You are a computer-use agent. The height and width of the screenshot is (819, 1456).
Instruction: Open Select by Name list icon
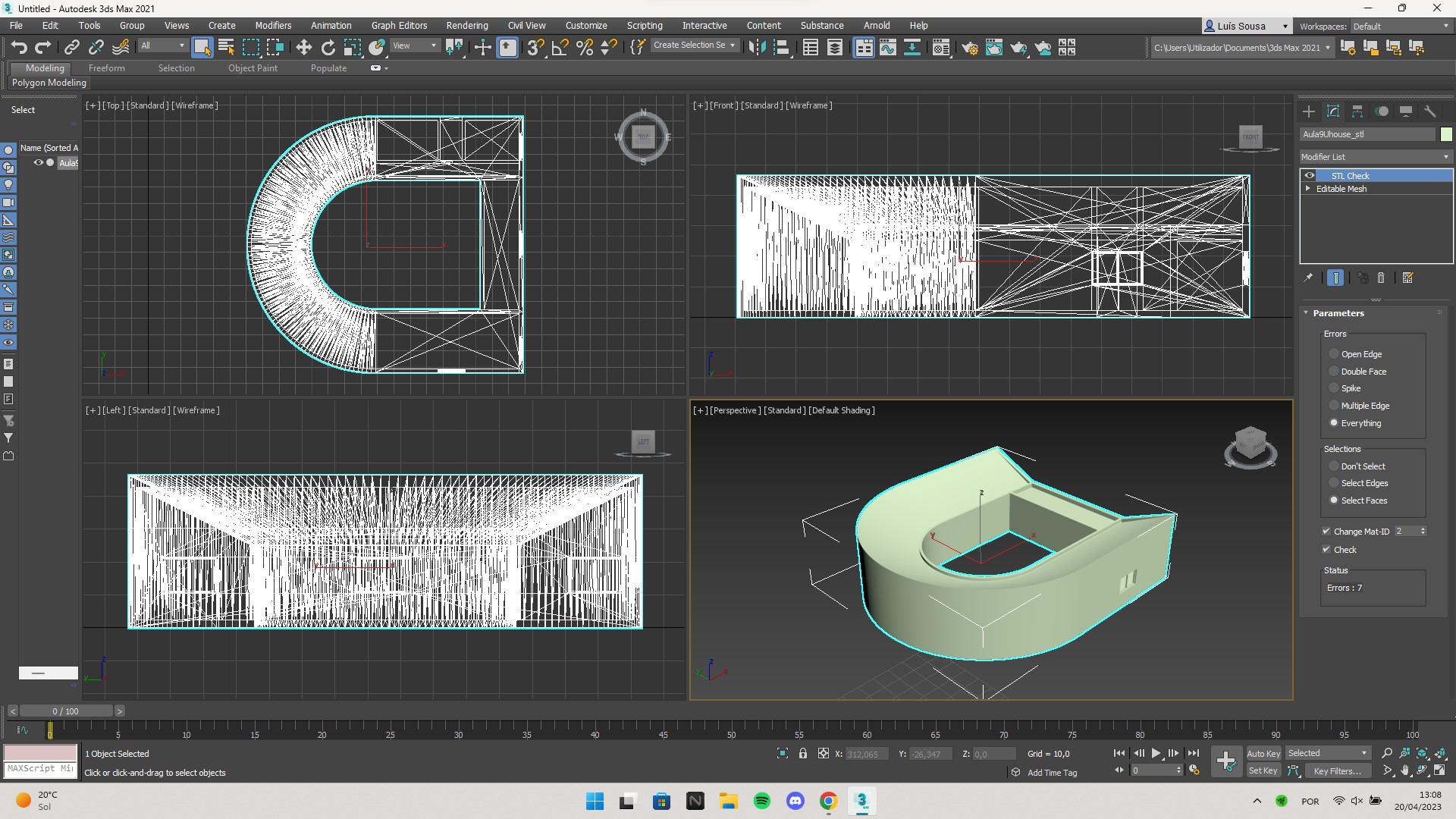[x=226, y=48]
